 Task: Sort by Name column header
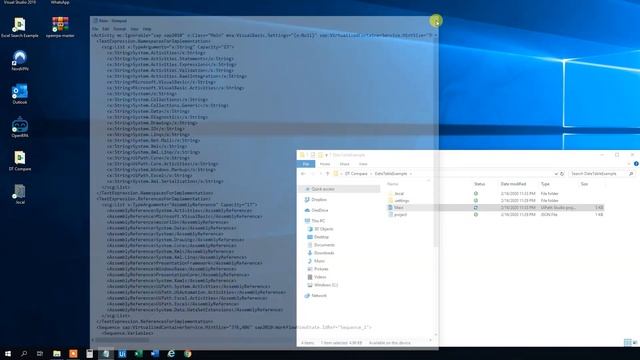tap(393, 184)
